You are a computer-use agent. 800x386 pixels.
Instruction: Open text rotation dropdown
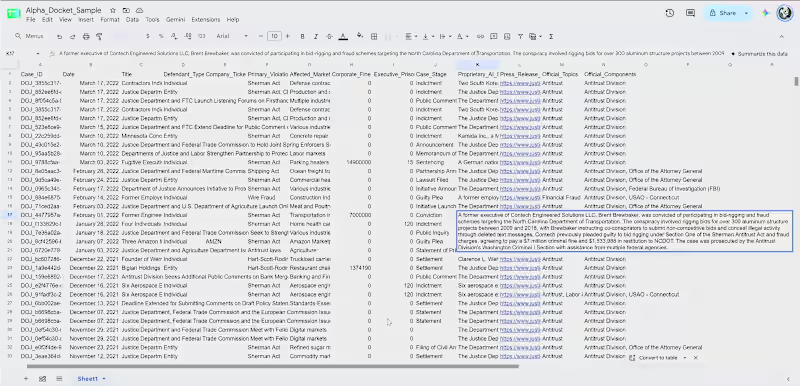462,37
